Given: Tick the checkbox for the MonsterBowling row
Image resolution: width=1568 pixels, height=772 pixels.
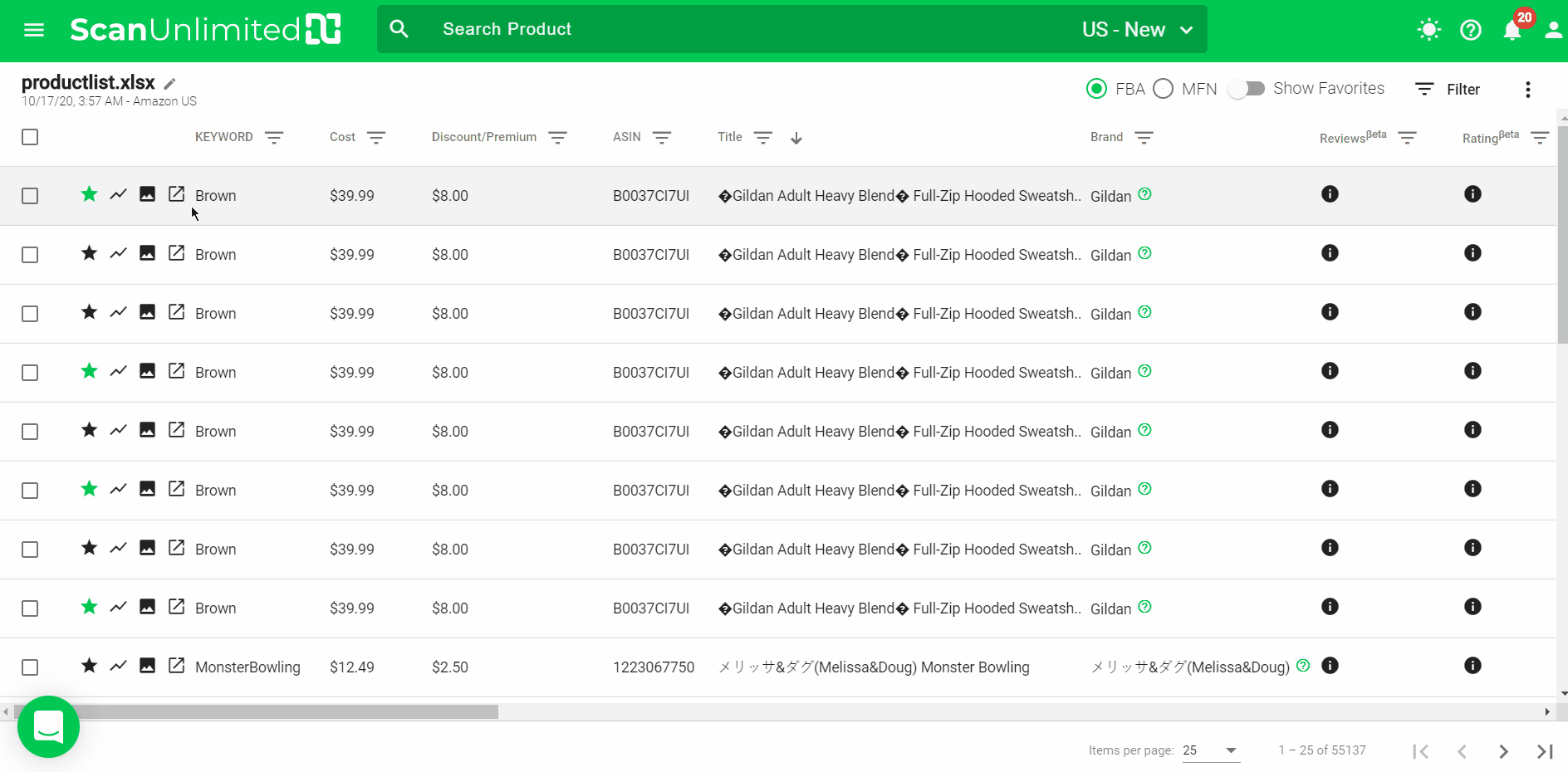Looking at the screenshot, I should (30, 667).
